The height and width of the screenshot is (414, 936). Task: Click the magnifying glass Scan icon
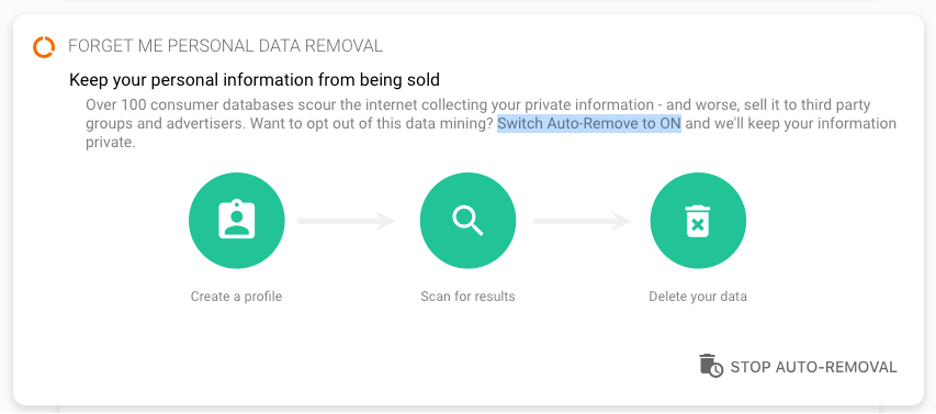467,221
